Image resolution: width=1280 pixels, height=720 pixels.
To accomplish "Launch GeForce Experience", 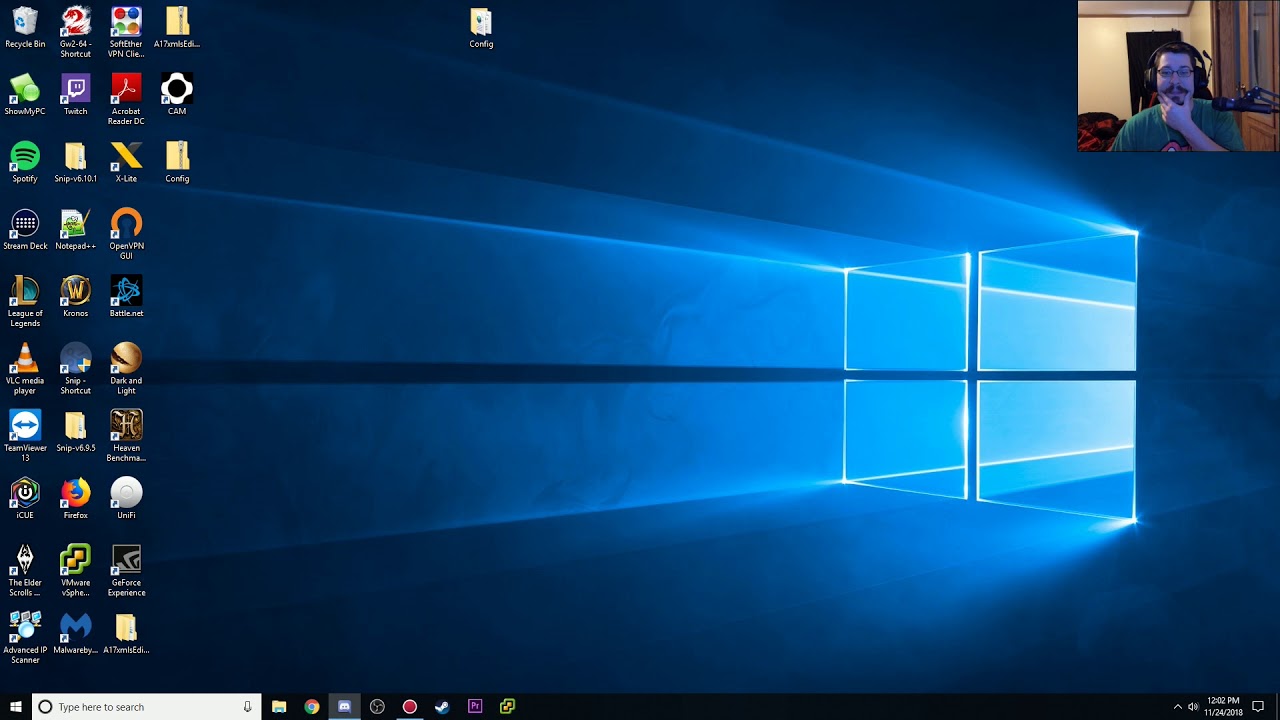I will tap(126, 570).
